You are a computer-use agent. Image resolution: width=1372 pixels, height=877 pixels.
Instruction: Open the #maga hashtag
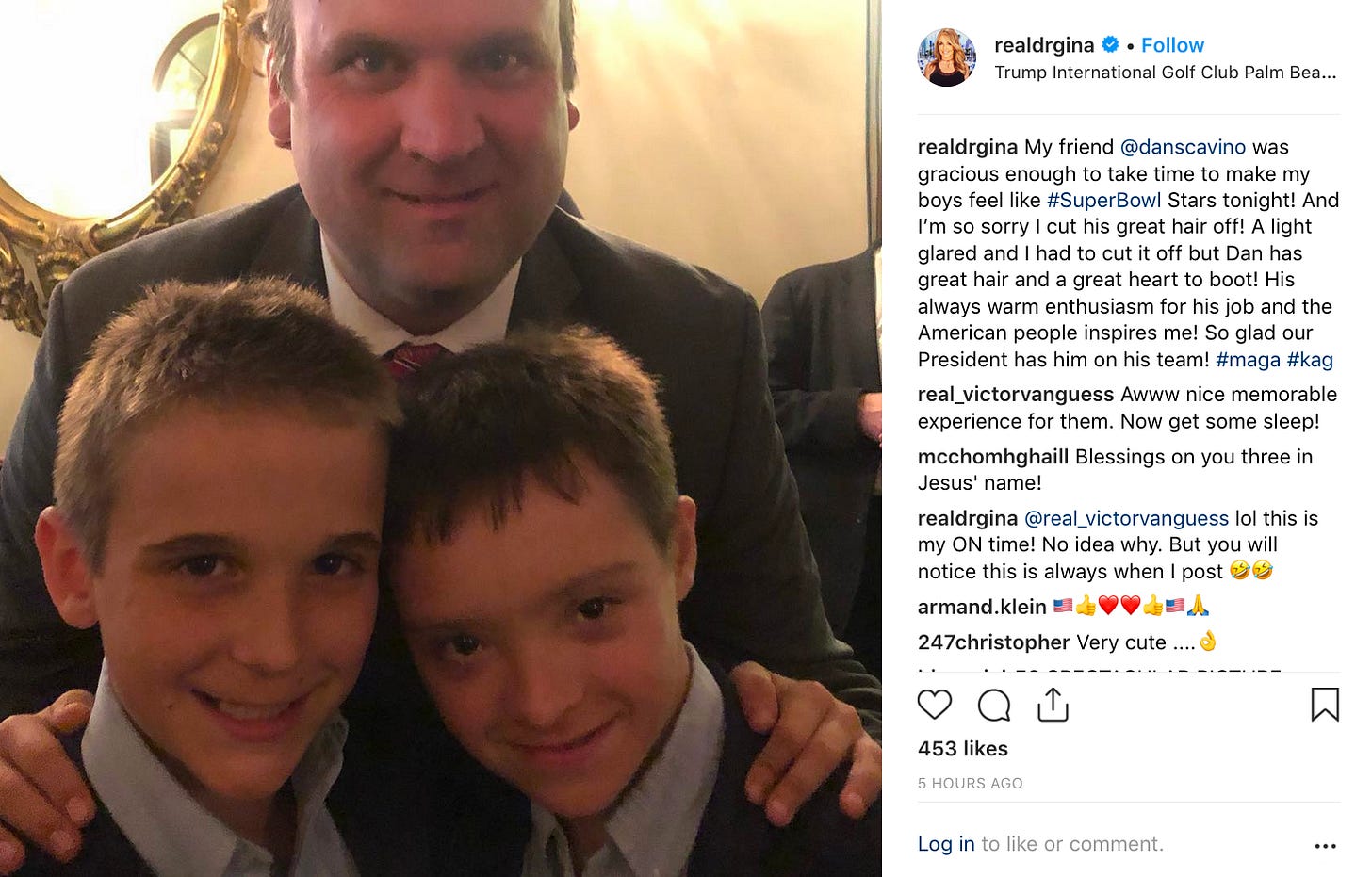pyautogui.click(x=1248, y=360)
